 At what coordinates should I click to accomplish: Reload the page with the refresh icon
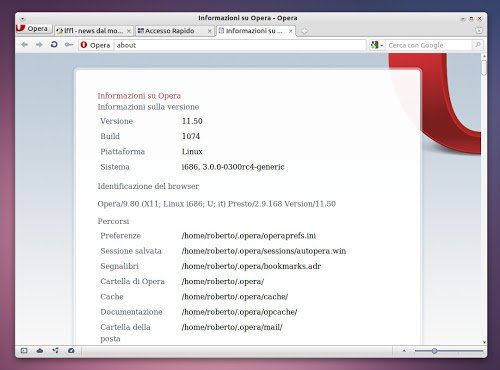tap(54, 44)
